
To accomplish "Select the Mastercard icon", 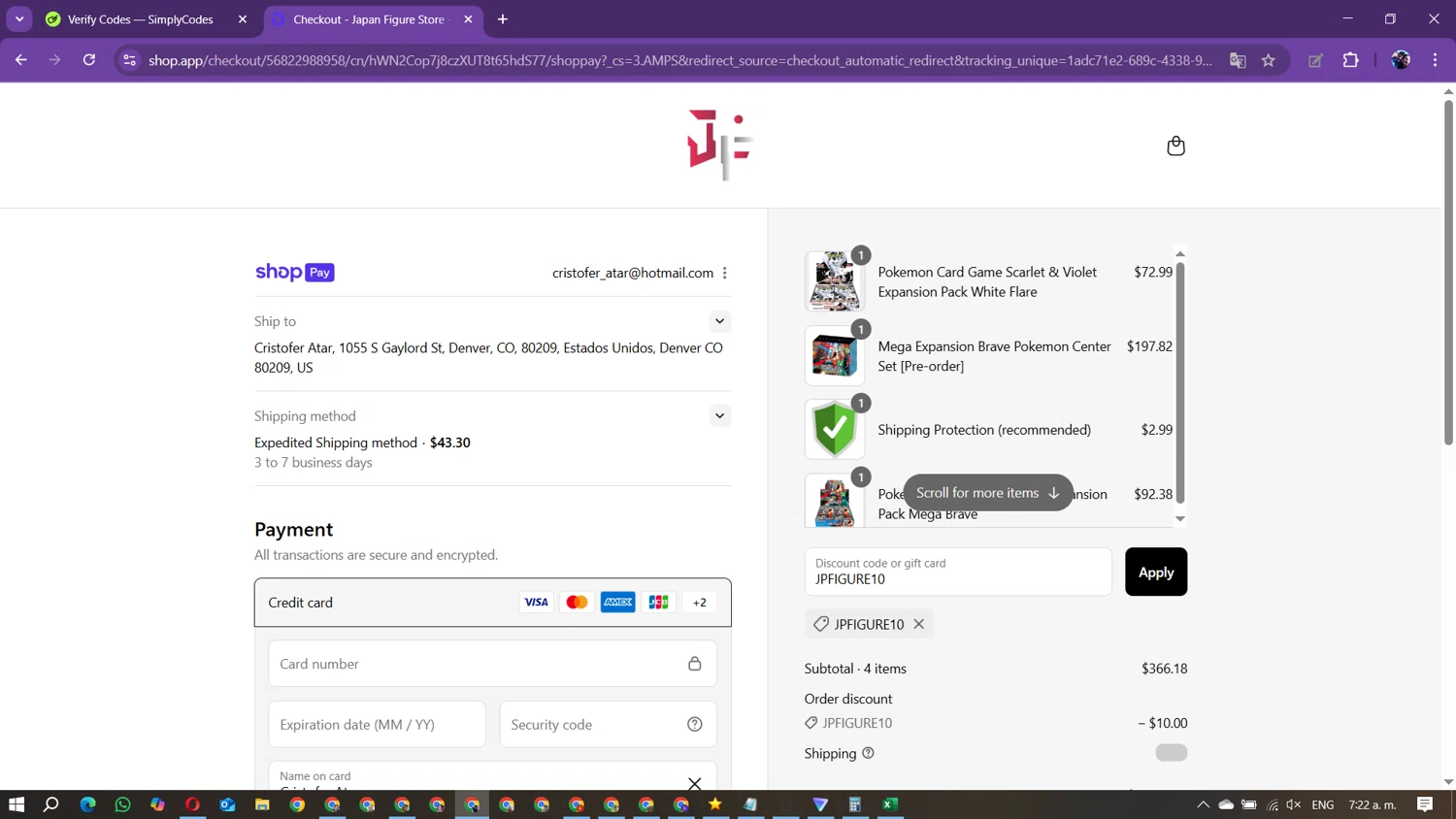I will (x=577, y=603).
